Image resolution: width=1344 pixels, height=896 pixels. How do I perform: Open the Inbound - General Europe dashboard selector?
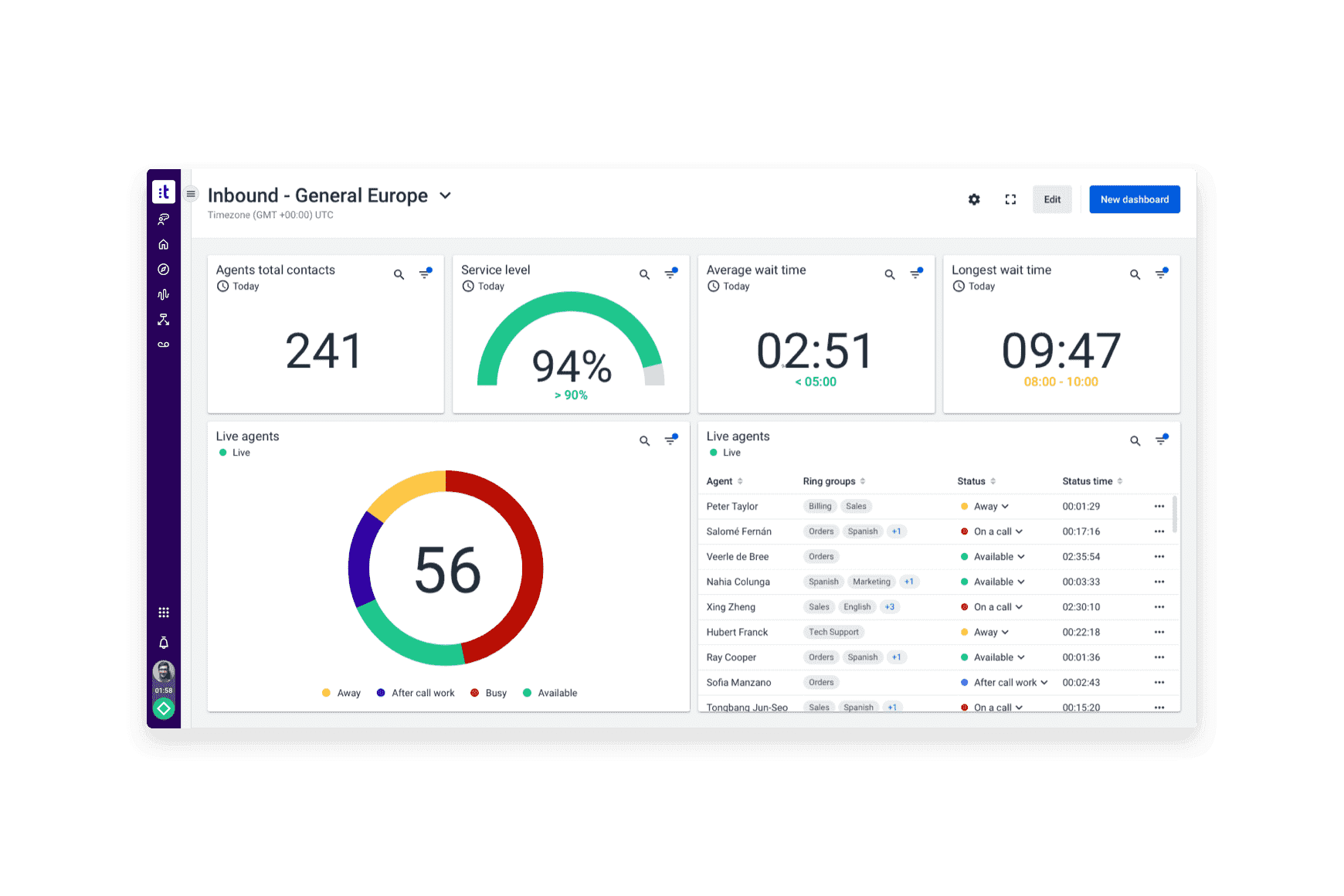445,196
